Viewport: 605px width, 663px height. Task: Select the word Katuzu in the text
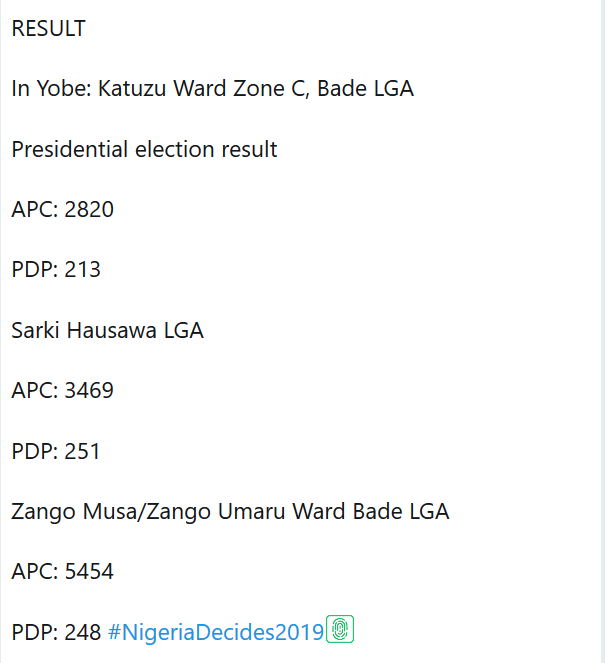(x=133, y=89)
